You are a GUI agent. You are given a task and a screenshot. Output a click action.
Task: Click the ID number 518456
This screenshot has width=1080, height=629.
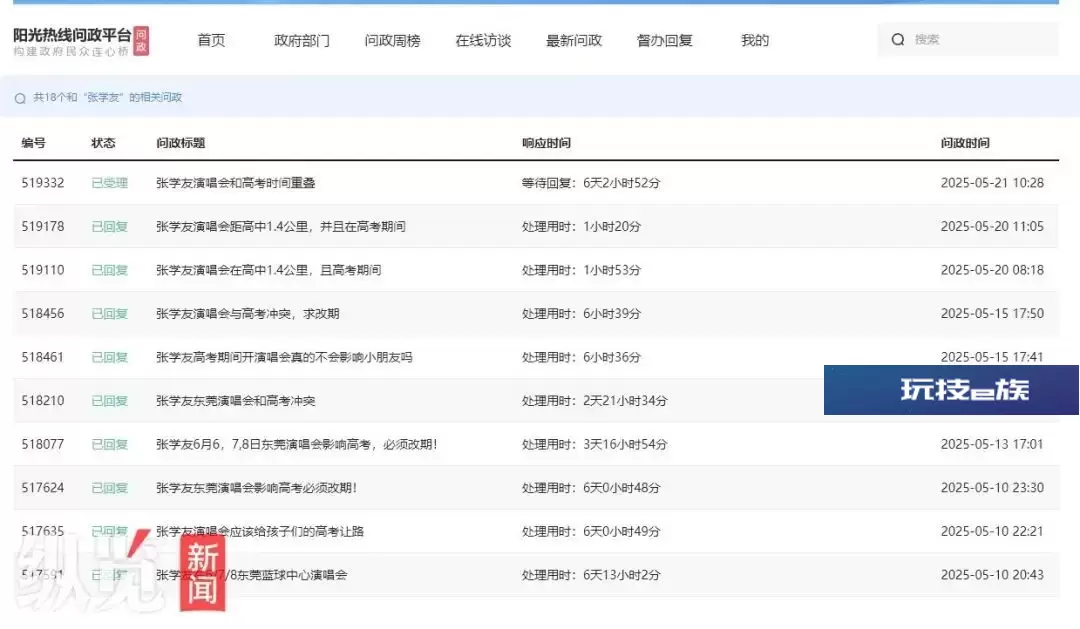(x=43, y=313)
